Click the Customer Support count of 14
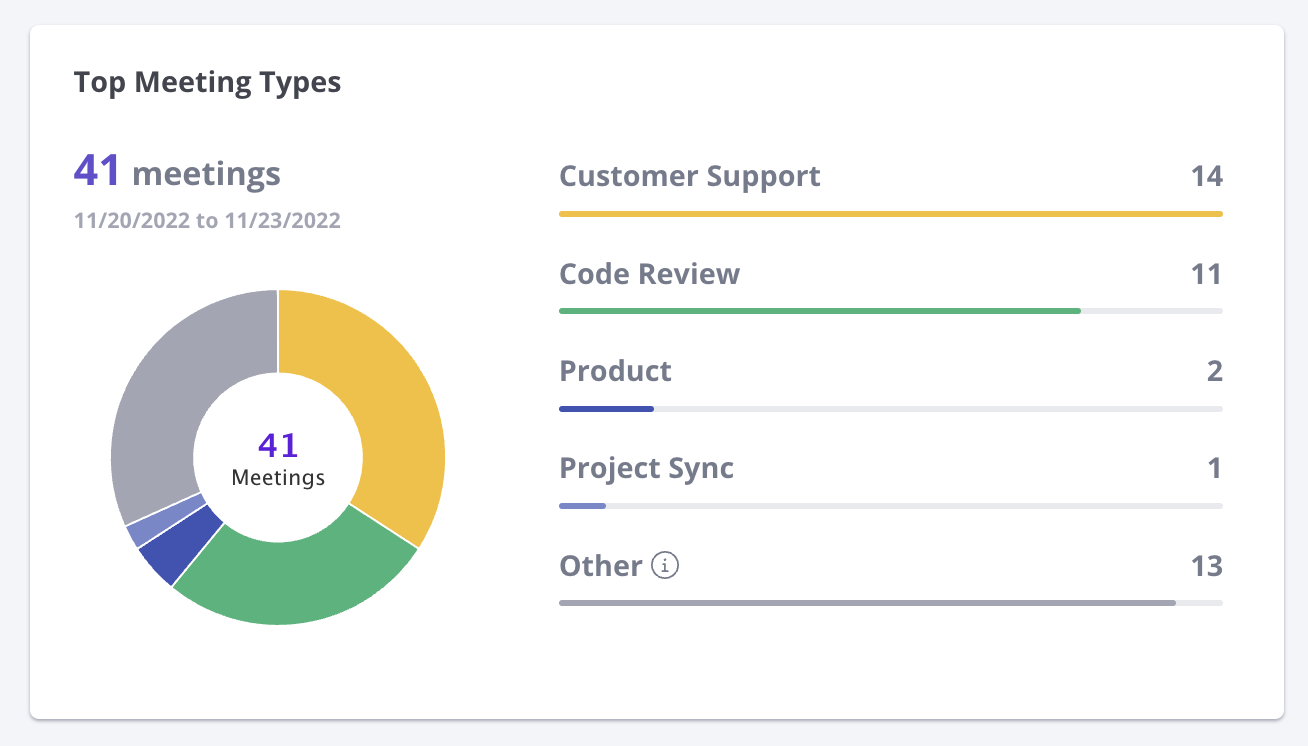This screenshot has width=1308, height=746. click(1206, 177)
